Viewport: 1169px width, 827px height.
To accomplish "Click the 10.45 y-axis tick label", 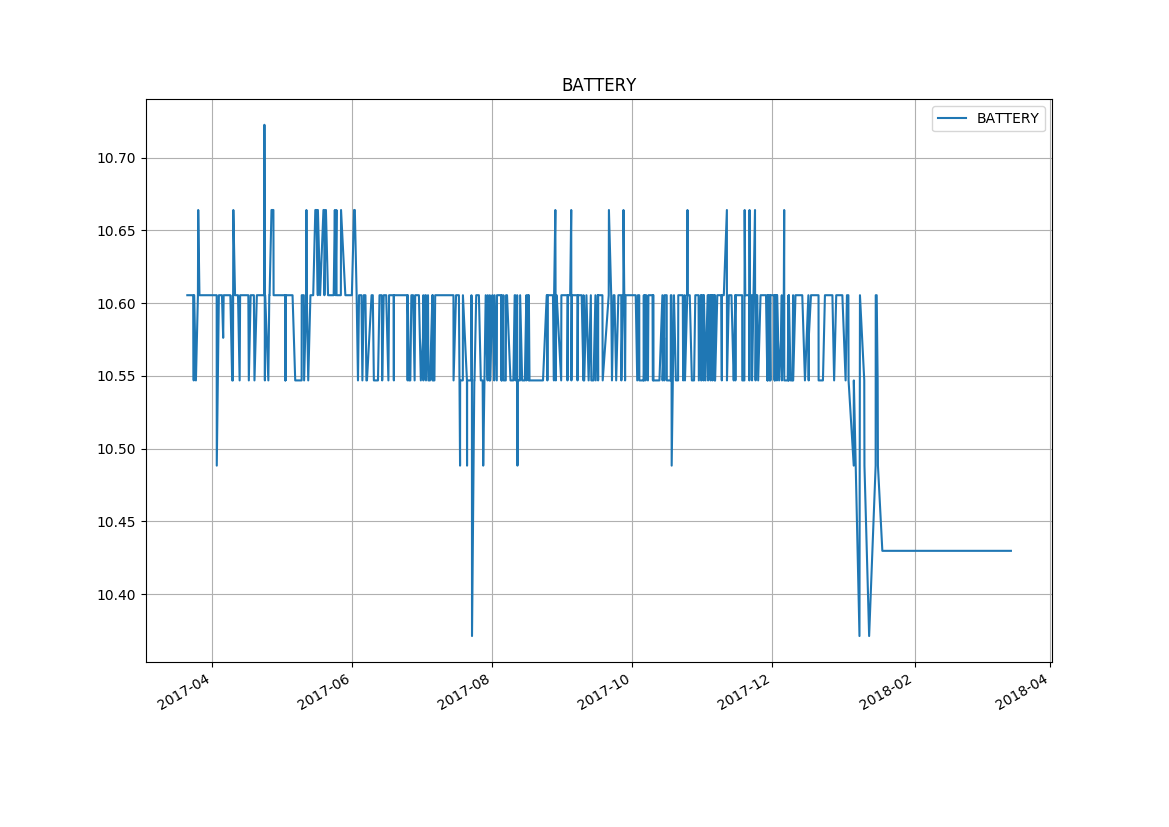I will (x=117, y=522).
